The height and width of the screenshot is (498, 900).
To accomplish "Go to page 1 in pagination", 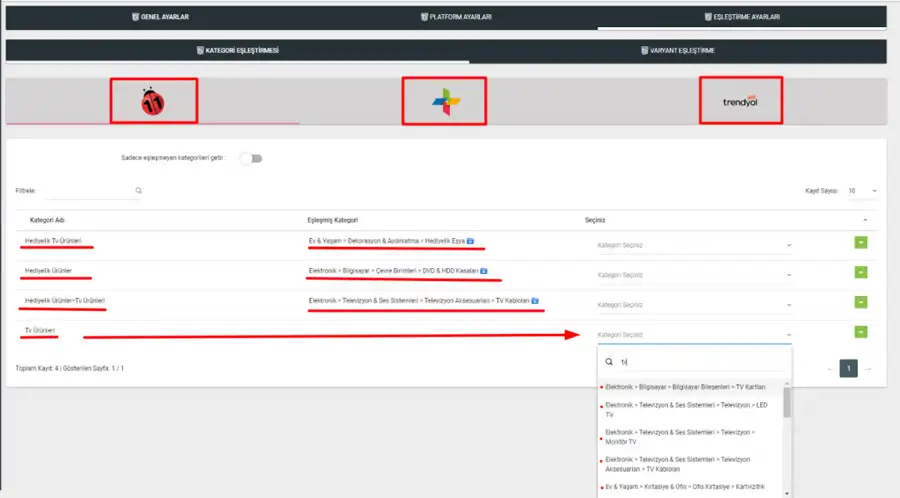I will point(848,368).
